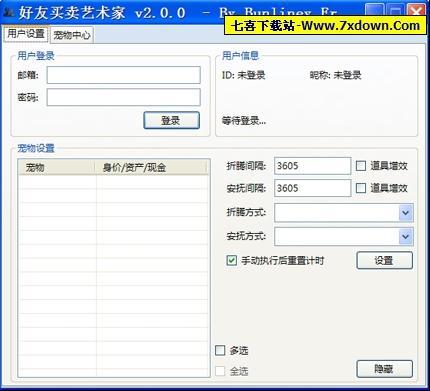Switch to the 用户设置 tab

(26, 34)
